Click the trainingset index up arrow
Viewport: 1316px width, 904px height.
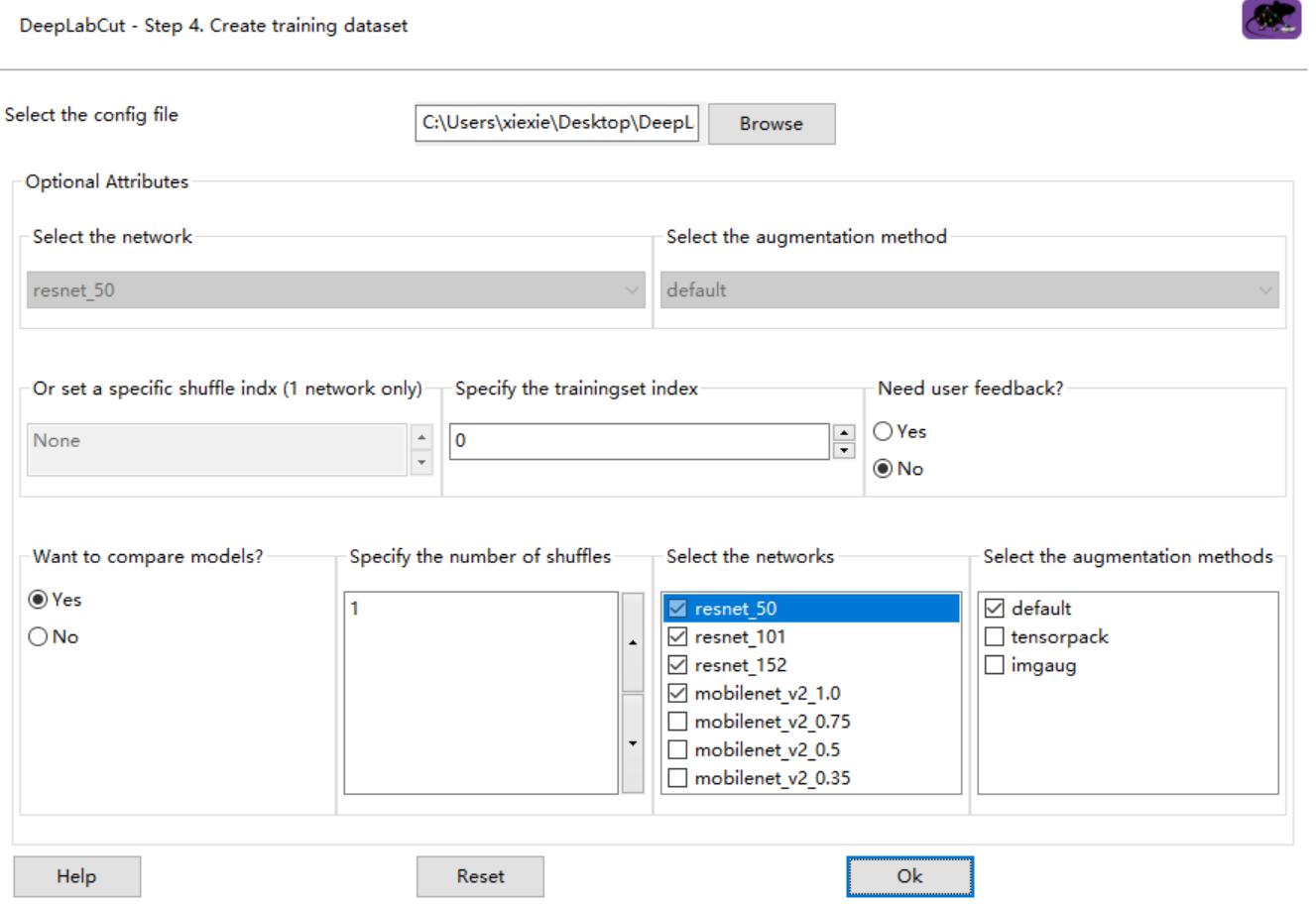[x=843, y=433]
